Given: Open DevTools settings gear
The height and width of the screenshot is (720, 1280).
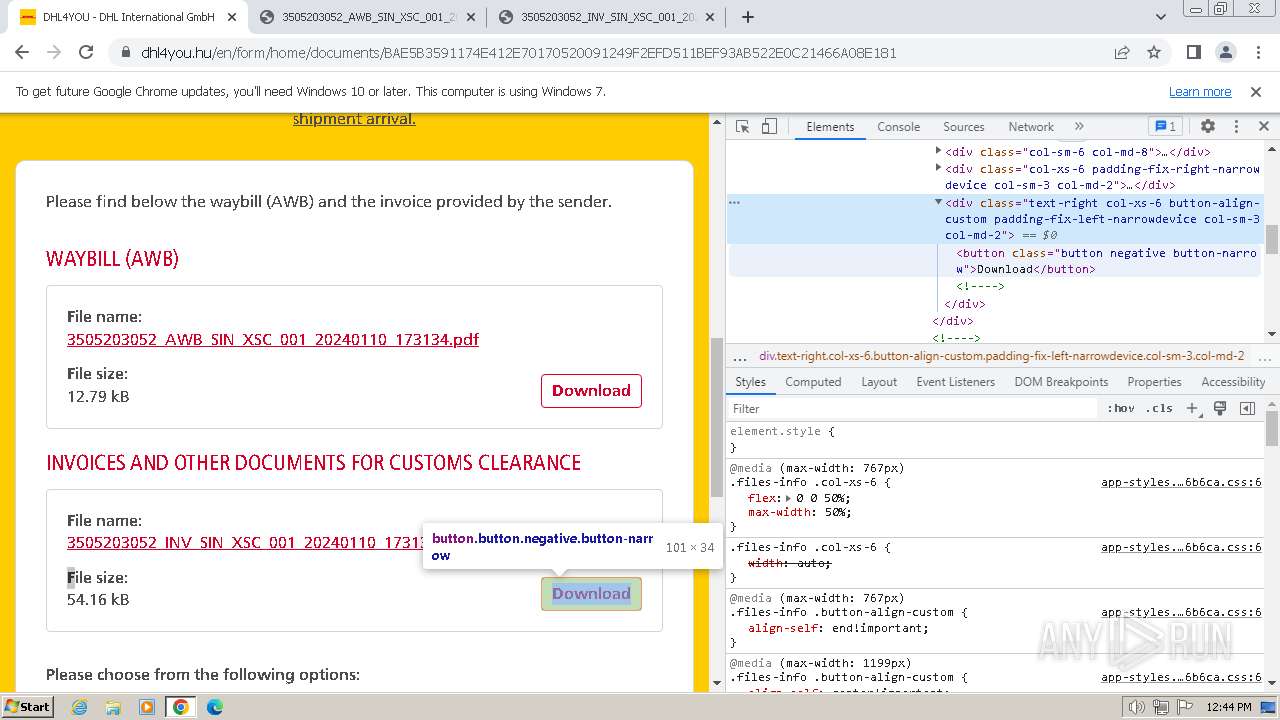Looking at the screenshot, I should click(x=1208, y=127).
